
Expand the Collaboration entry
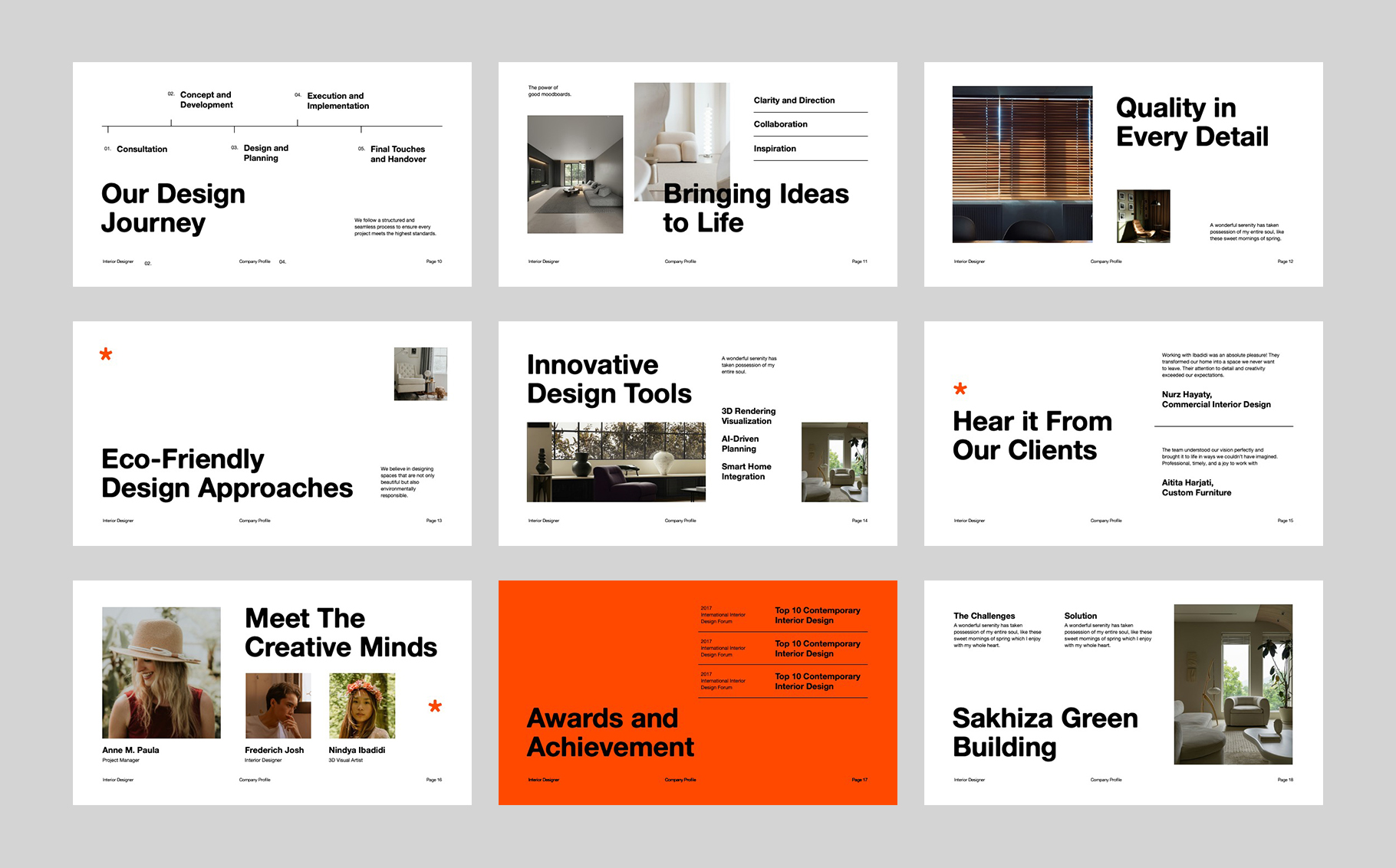click(780, 124)
